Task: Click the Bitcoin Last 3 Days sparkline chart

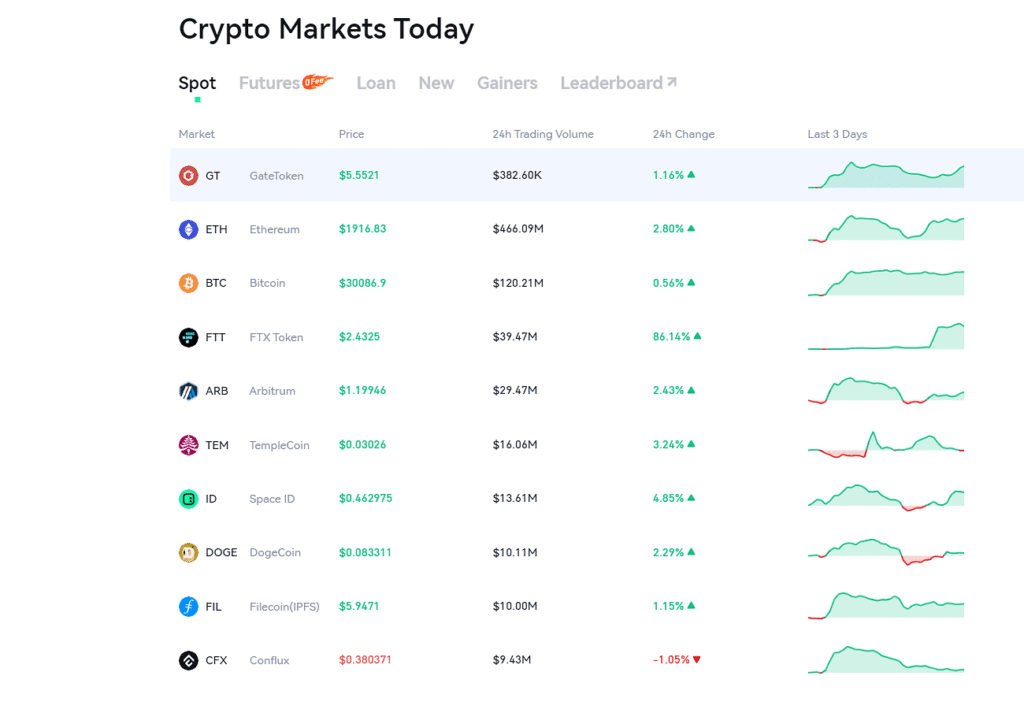Action: point(885,283)
